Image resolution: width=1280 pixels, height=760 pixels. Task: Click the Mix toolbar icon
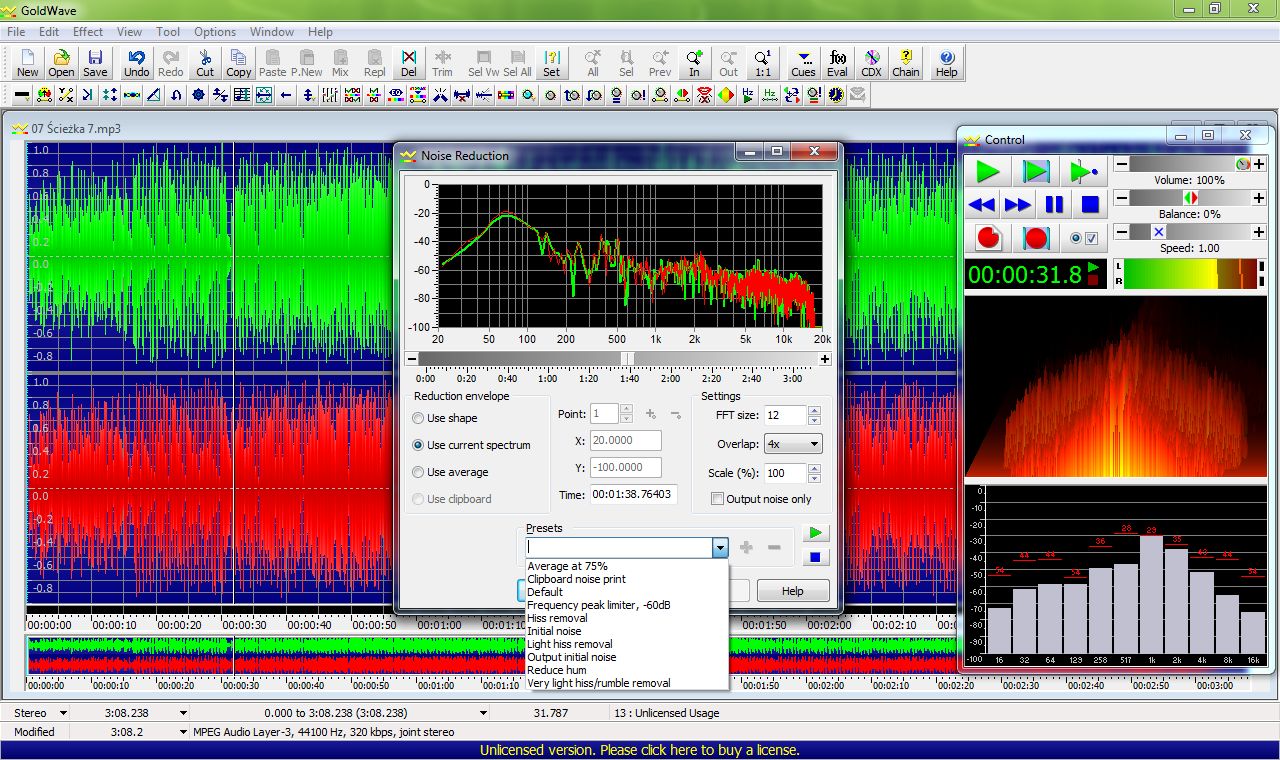point(341,63)
